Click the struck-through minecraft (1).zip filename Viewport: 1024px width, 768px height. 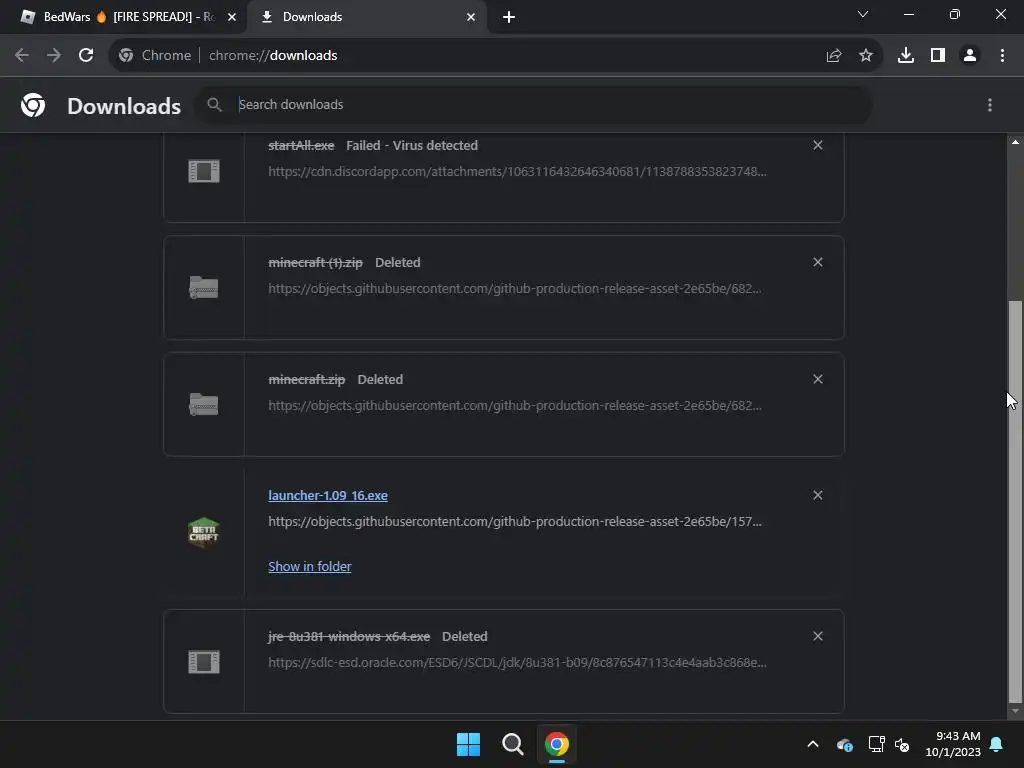[315, 263]
